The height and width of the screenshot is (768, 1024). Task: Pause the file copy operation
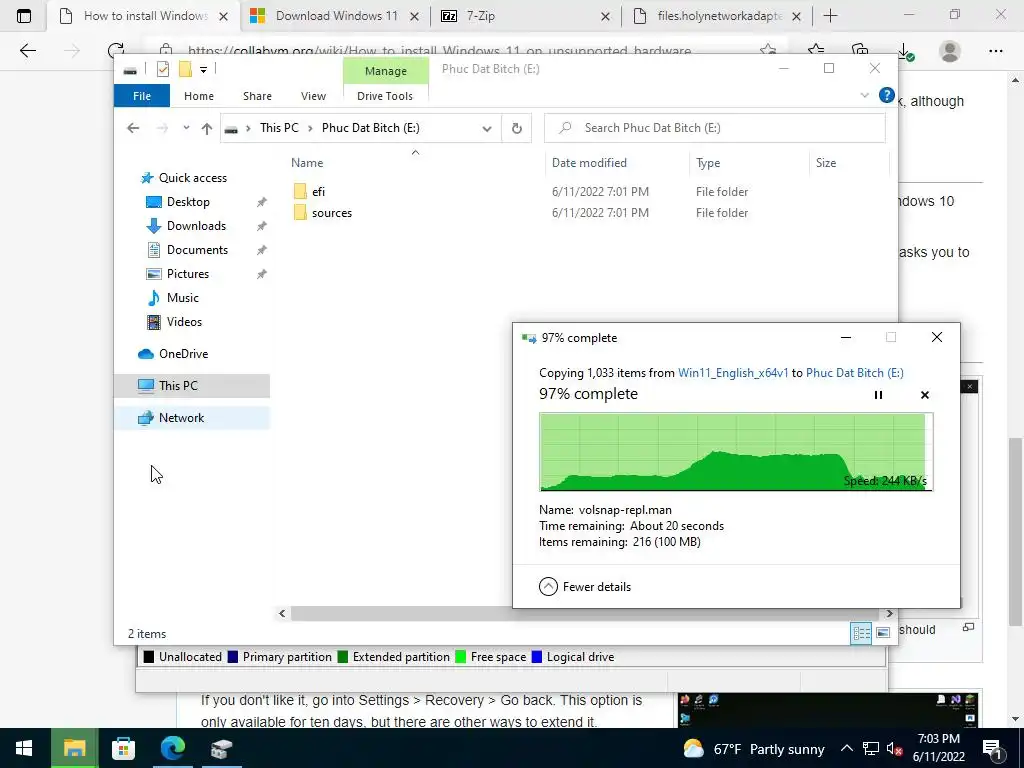coord(878,394)
